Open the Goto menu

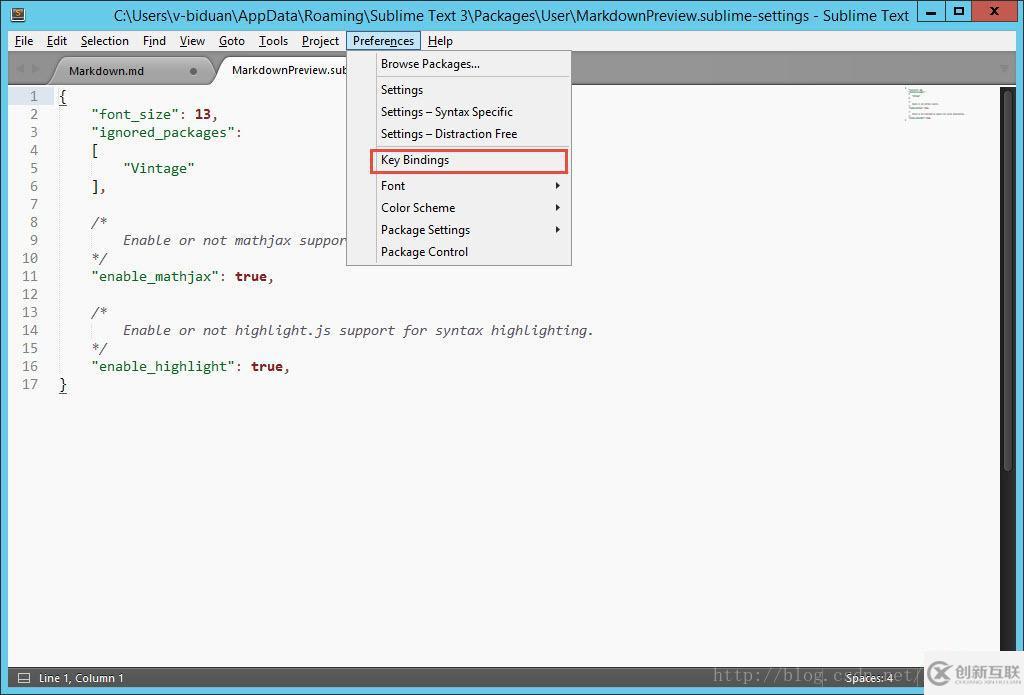(232, 41)
